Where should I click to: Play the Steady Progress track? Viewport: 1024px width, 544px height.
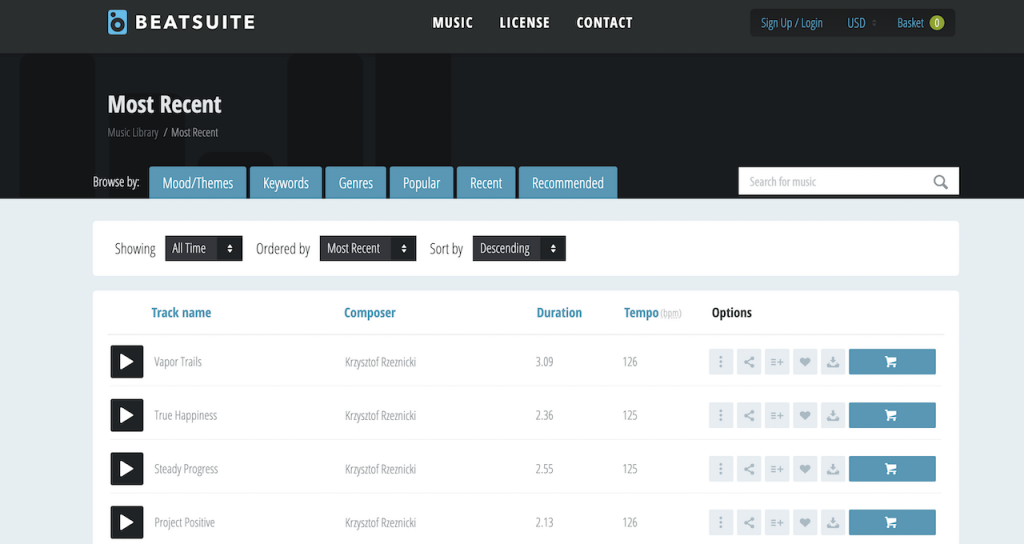pyautogui.click(x=127, y=469)
